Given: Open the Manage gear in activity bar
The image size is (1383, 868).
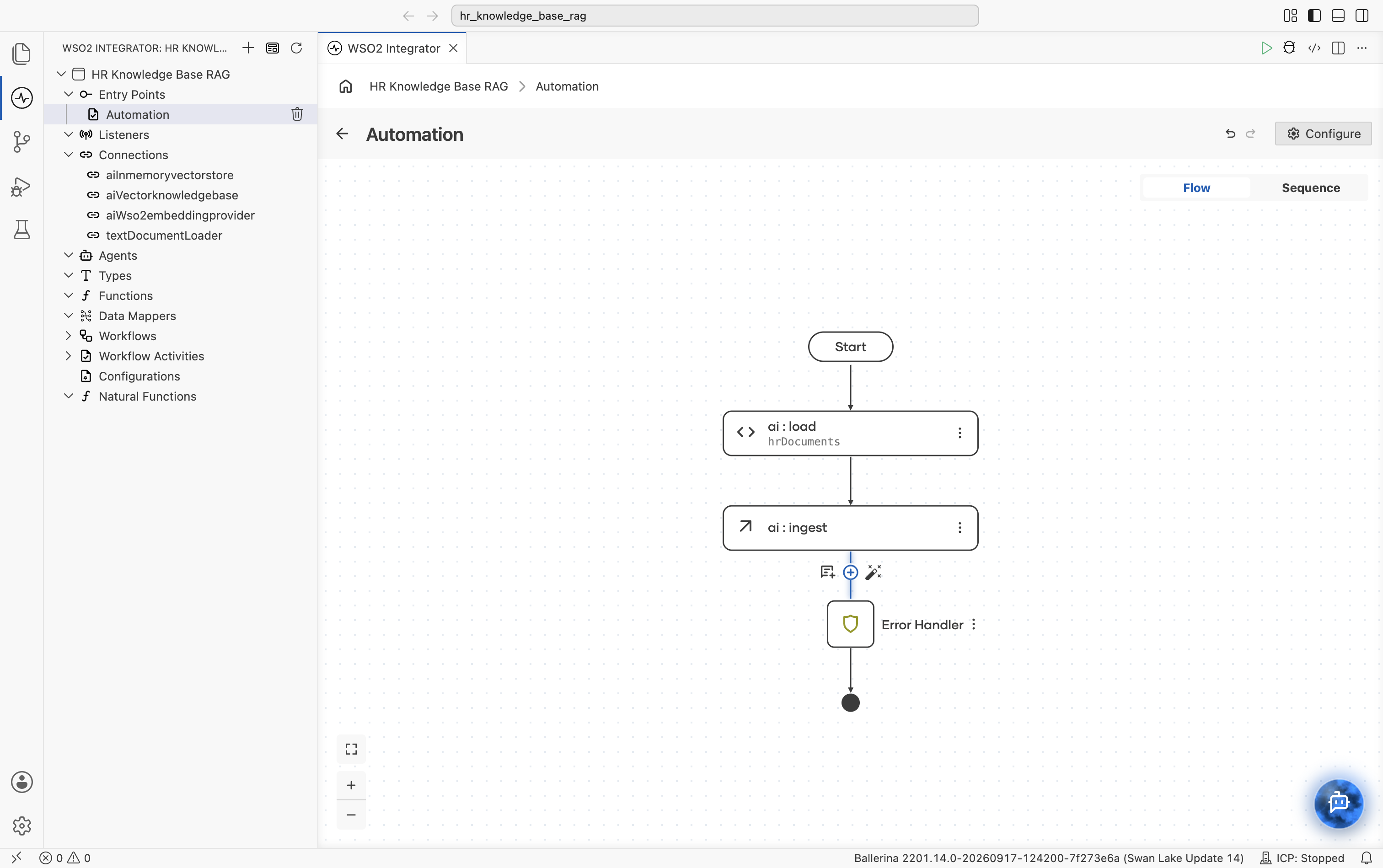Looking at the screenshot, I should 22,825.
